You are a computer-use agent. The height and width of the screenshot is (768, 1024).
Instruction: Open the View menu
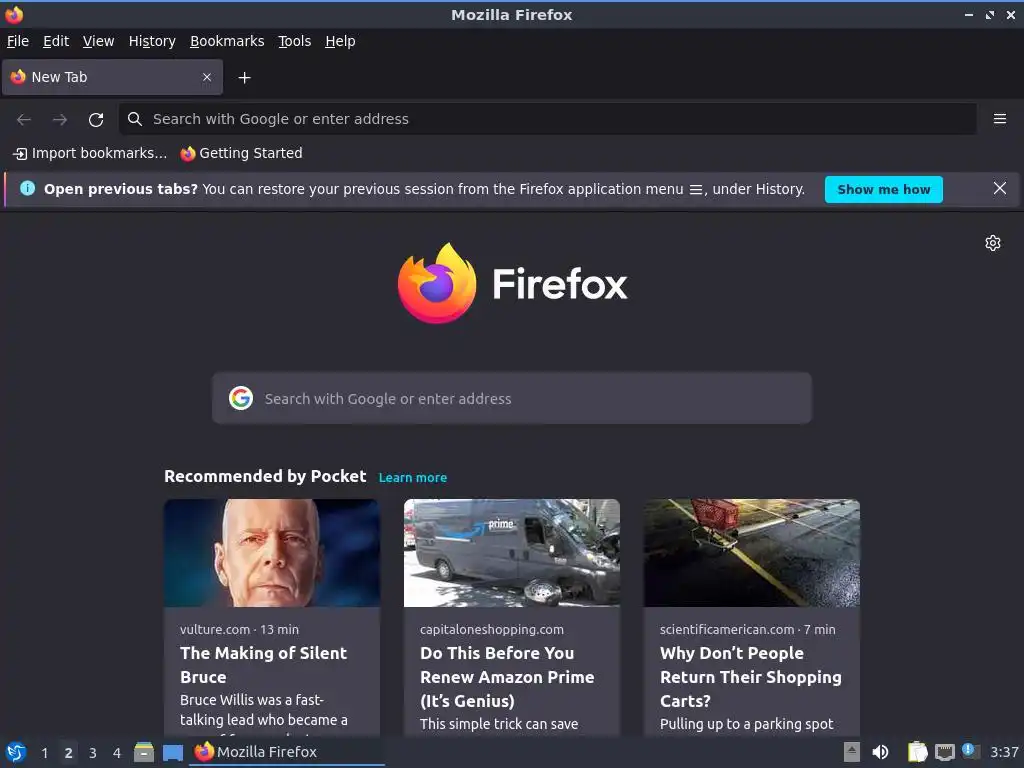point(99,41)
